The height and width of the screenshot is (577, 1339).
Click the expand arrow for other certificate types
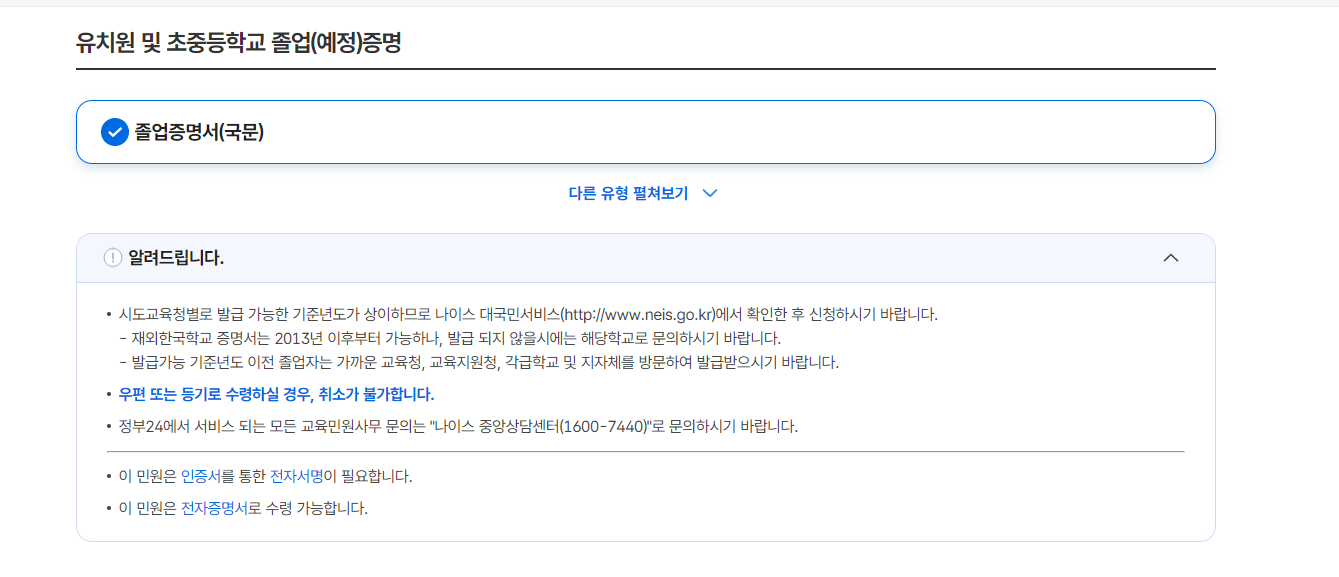[712, 193]
